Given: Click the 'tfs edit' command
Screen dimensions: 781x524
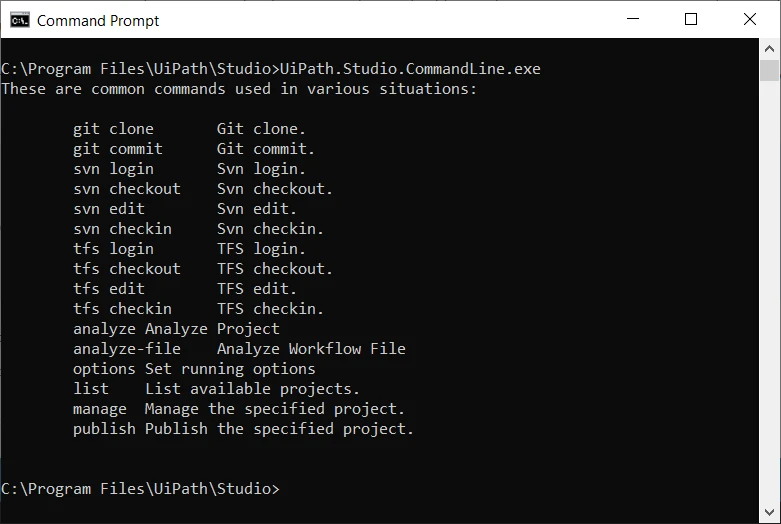Looking at the screenshot, I should point(109,288).
